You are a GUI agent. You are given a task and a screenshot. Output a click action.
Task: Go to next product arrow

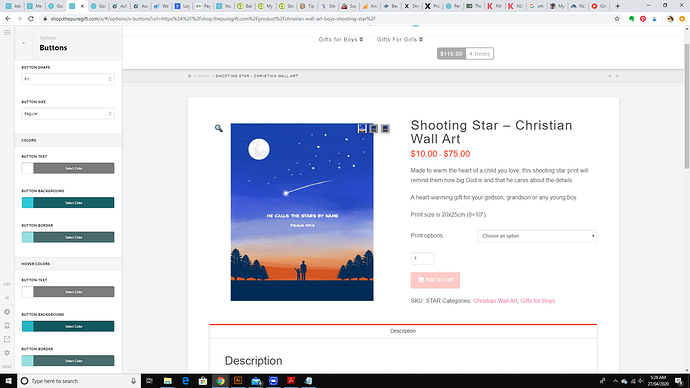click(617, 76)
